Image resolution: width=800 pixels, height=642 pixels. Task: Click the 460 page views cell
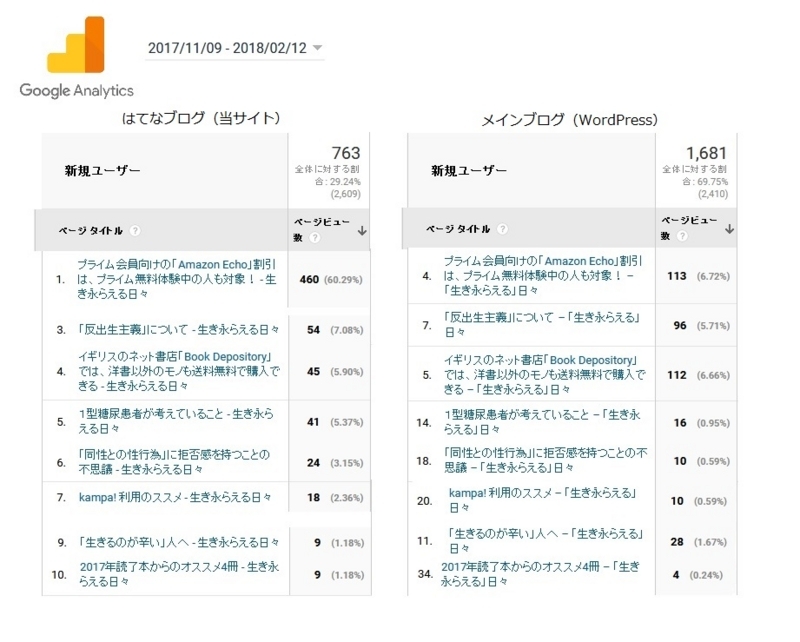tap(309, 279)
